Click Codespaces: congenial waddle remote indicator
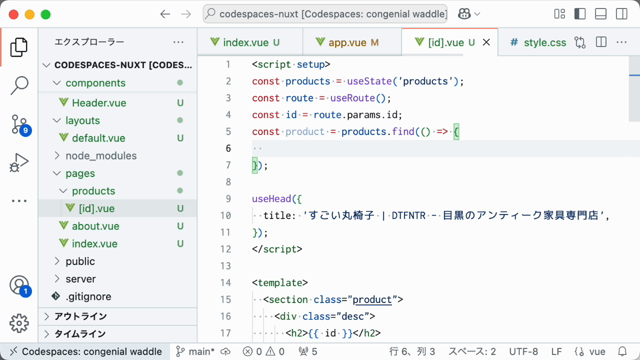This screenshot has width=640, height=360. 86,351
